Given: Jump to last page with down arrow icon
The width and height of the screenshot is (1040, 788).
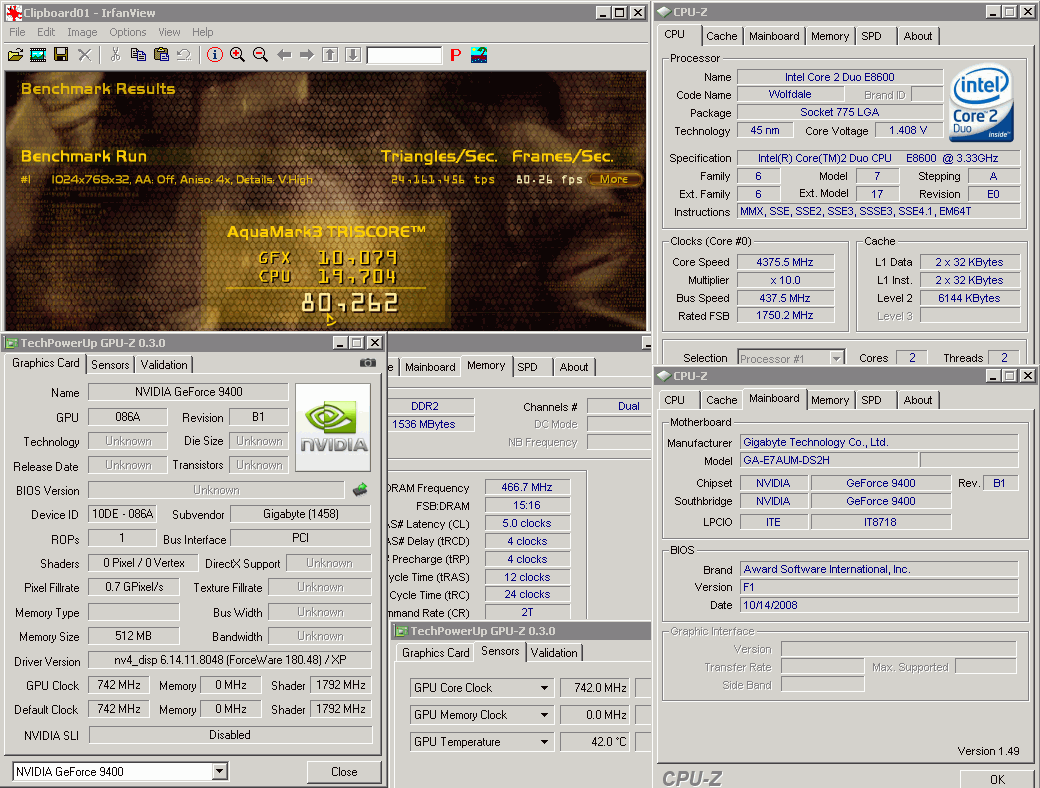Looking at the screenshot, I should pyautogui.click(x=353, y=55).
